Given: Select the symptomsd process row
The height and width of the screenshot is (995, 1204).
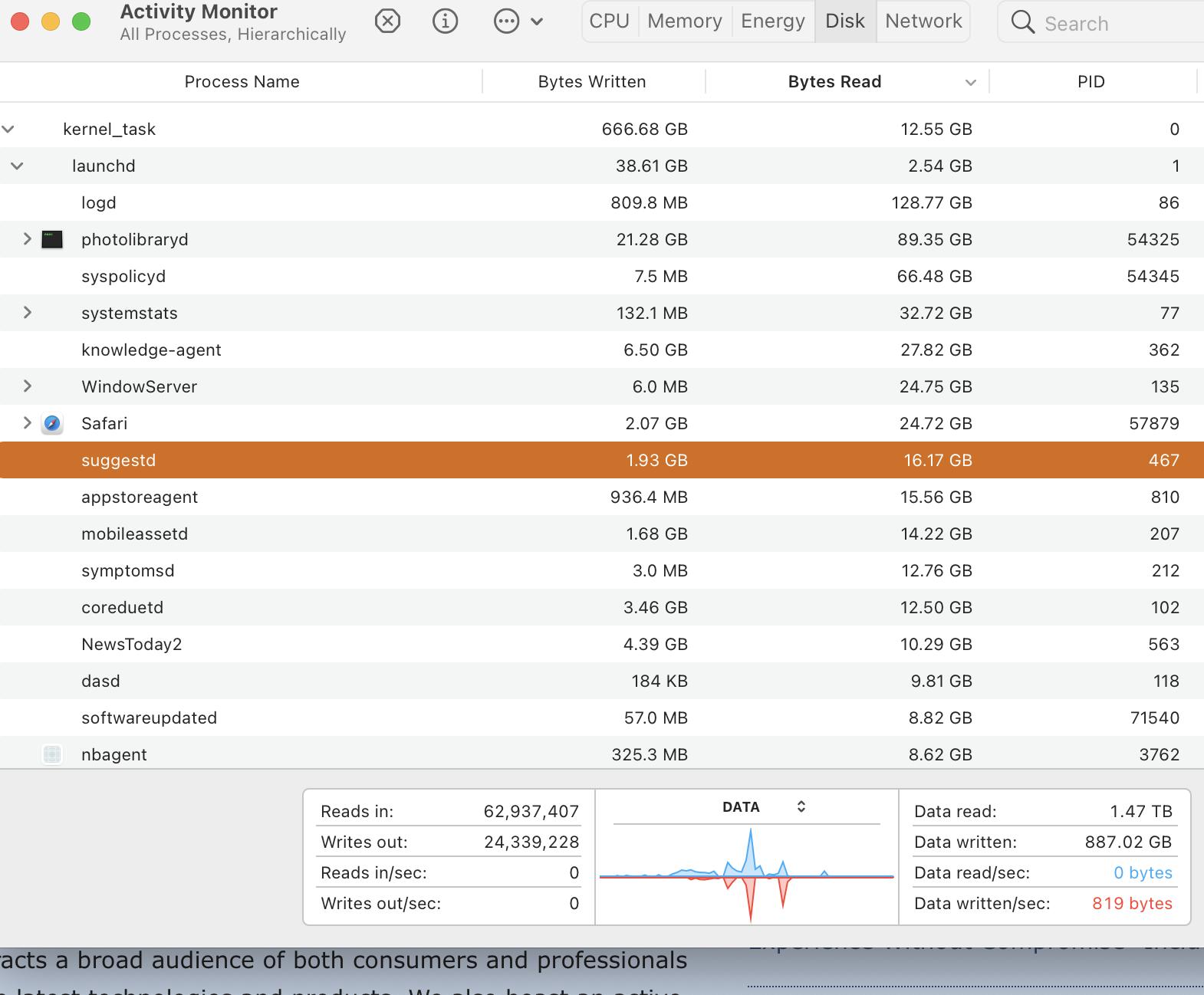Looking at the screenshot, I should tap(602, 570).
